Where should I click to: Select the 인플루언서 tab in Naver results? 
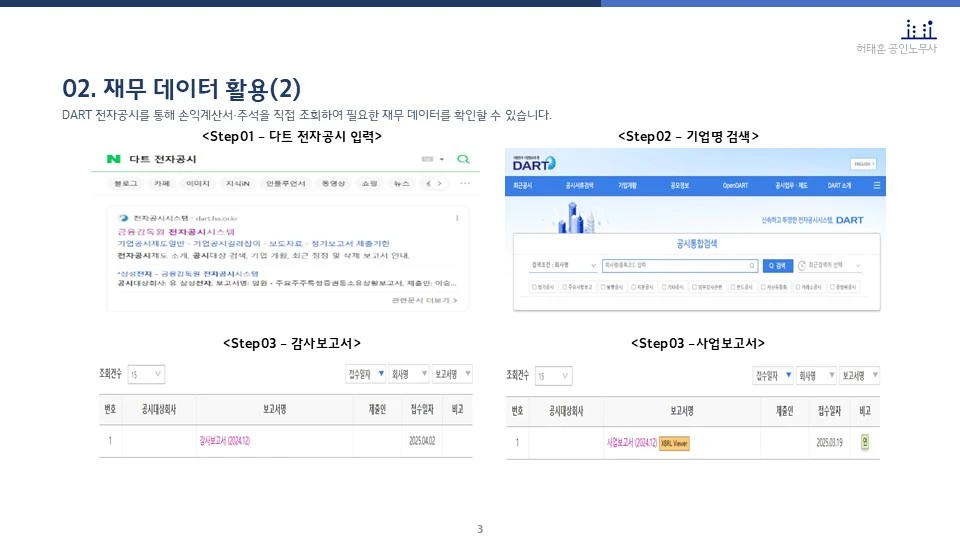click(x=285, y=183)
